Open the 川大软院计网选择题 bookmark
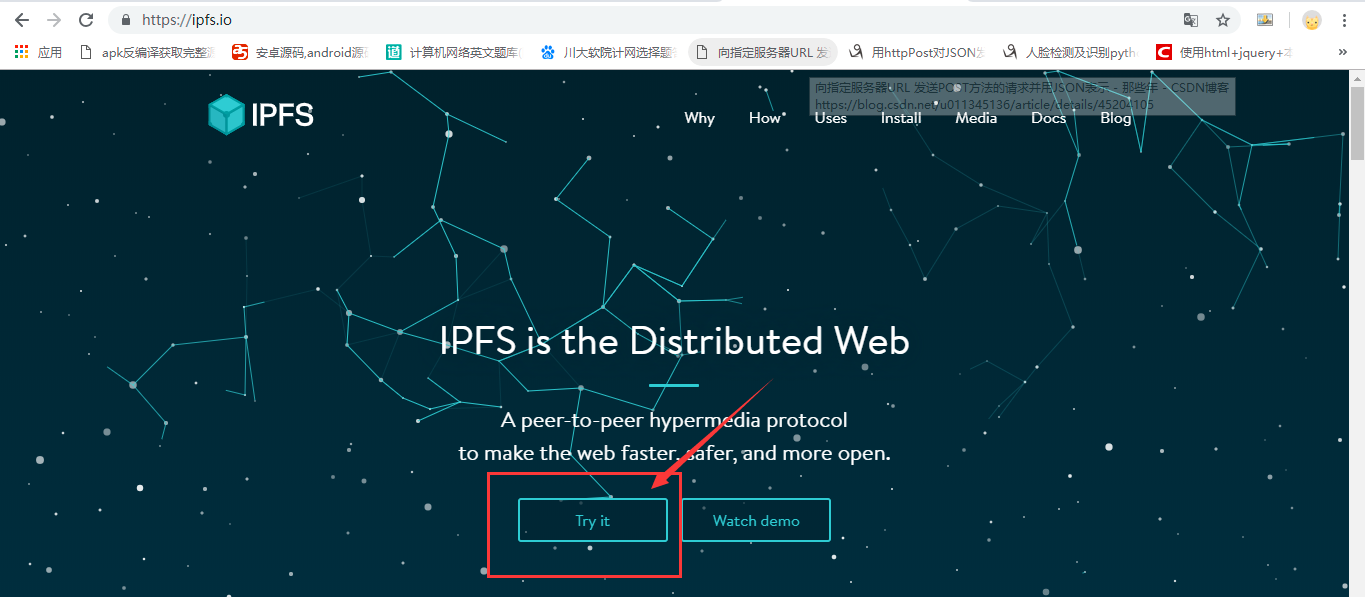1365x597 pixels. pyautogui.click(x=608, y=52)
